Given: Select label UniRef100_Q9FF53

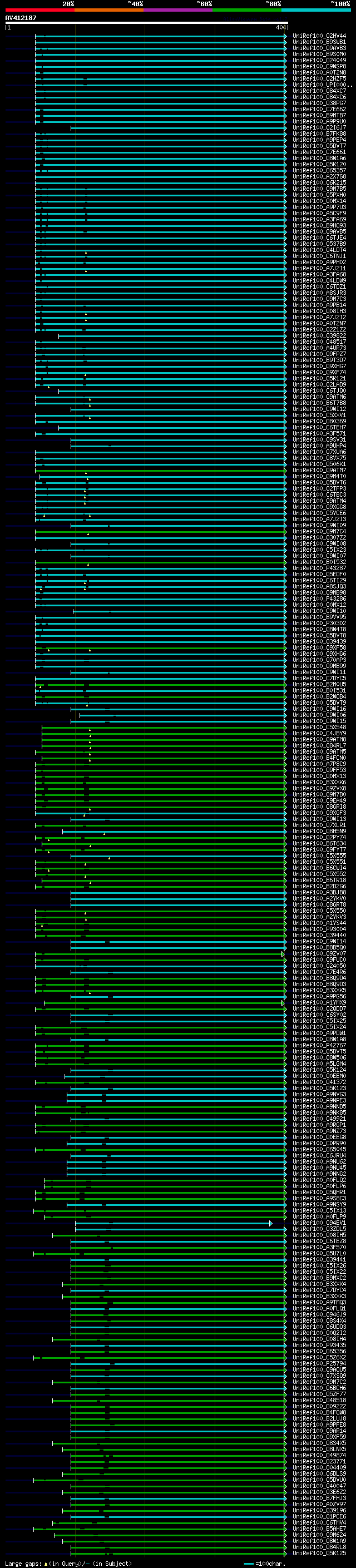Looking at the screenshot, I should pyautogui.click(x=319, y=770).
